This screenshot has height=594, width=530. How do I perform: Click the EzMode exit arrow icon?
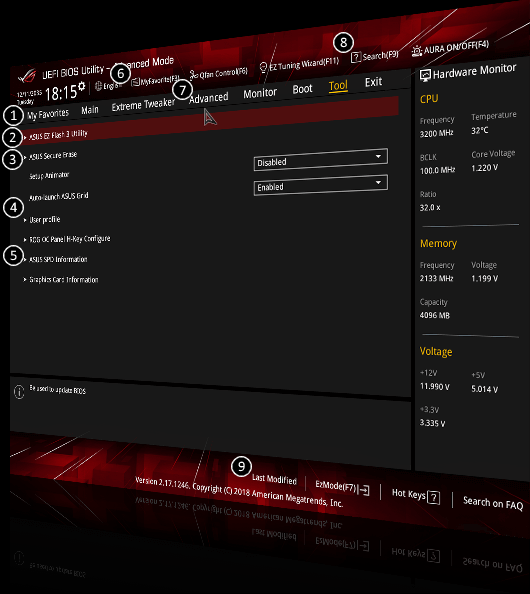pos(364,490)
